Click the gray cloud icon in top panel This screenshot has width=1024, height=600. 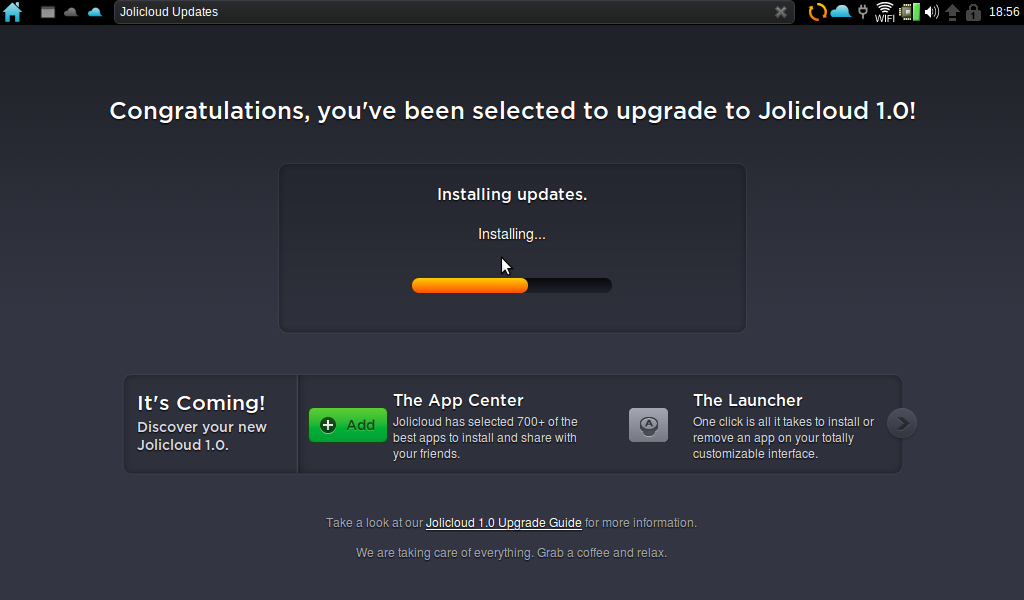[71, 12]
